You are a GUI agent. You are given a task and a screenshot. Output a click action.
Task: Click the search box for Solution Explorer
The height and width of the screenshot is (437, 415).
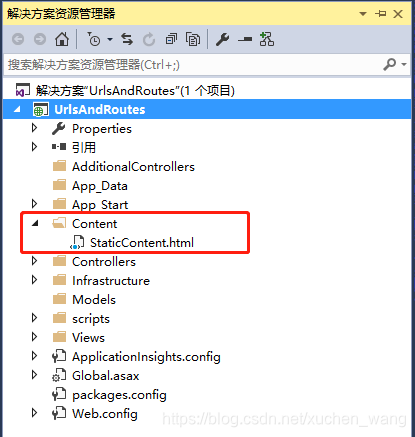point(207,65)
